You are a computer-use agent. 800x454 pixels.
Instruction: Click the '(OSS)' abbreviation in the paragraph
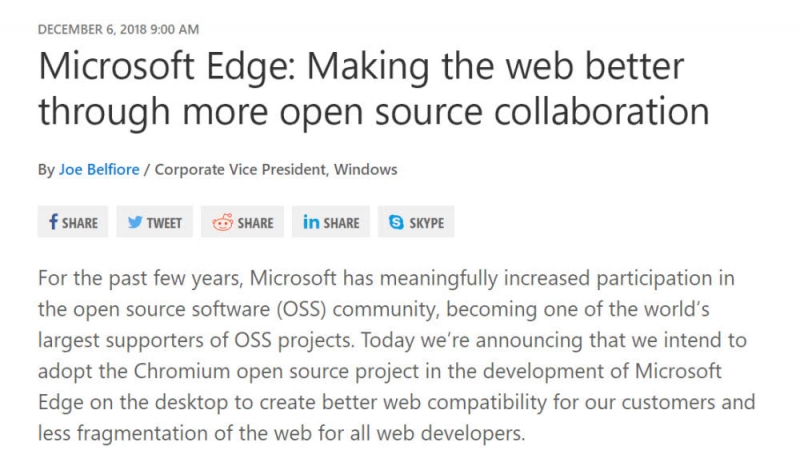[302, 310]
